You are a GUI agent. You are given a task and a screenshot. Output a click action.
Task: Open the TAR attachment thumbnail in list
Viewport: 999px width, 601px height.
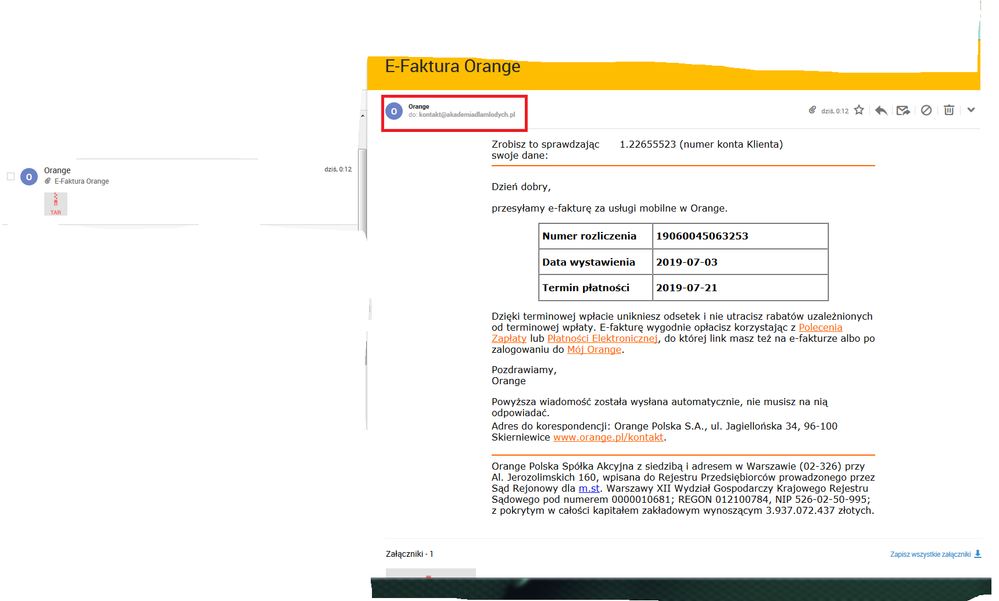tap(57, 203)
